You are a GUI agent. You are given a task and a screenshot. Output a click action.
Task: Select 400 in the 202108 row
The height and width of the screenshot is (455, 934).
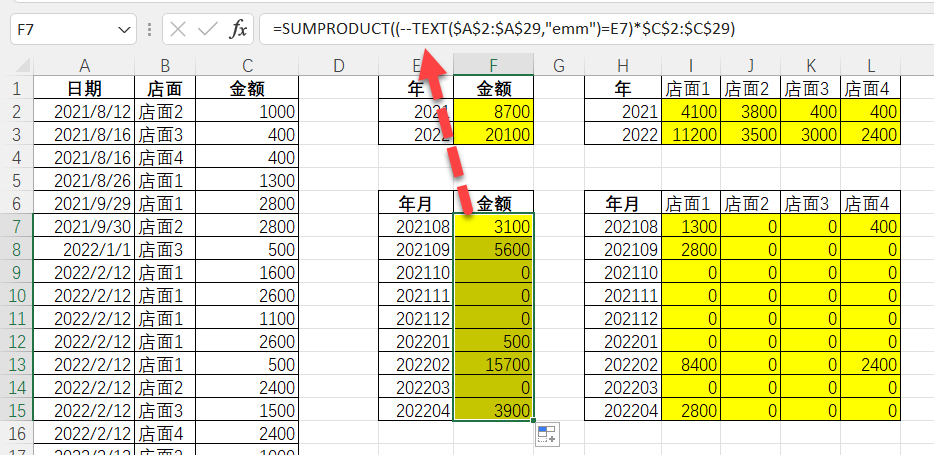pyautogui.click(x=870, y=226)
